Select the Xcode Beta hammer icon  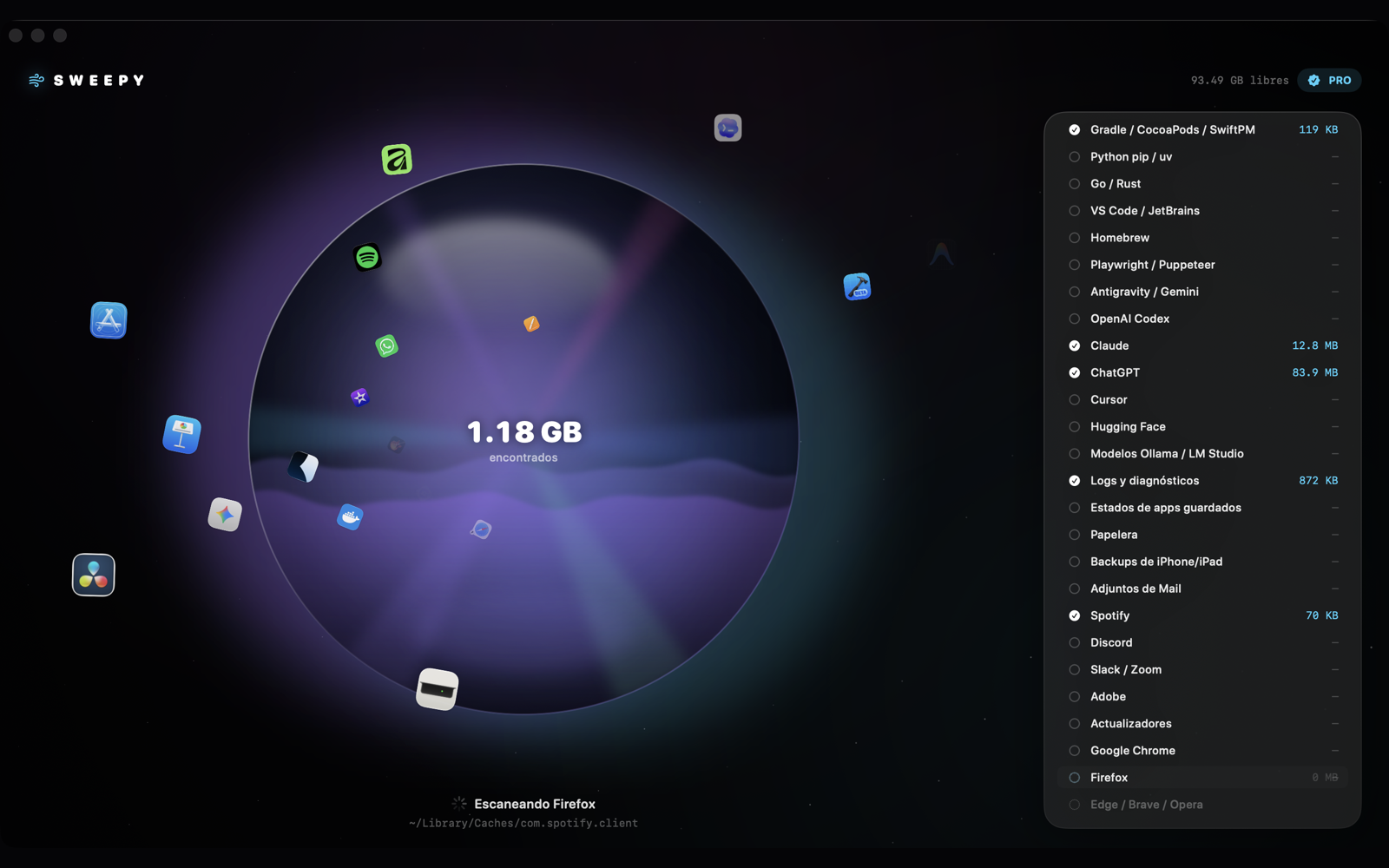857,286
